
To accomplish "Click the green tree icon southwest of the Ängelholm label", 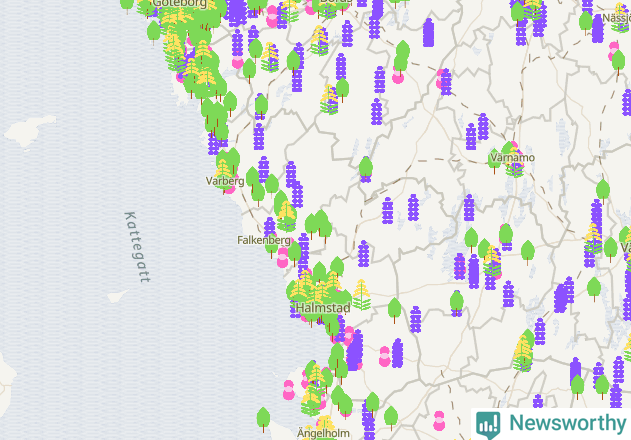I will point(263,419).
